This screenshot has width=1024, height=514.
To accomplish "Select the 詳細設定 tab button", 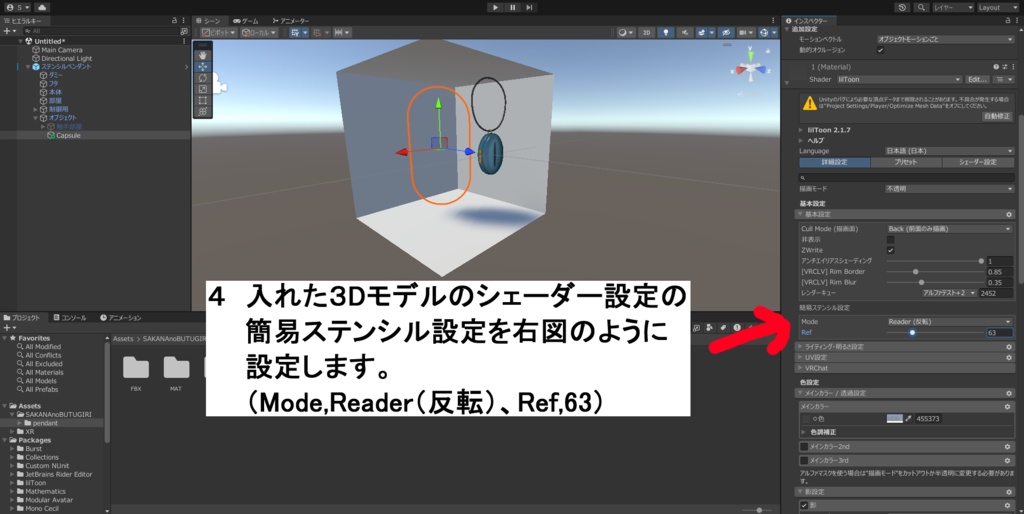I will pos(835,162).
